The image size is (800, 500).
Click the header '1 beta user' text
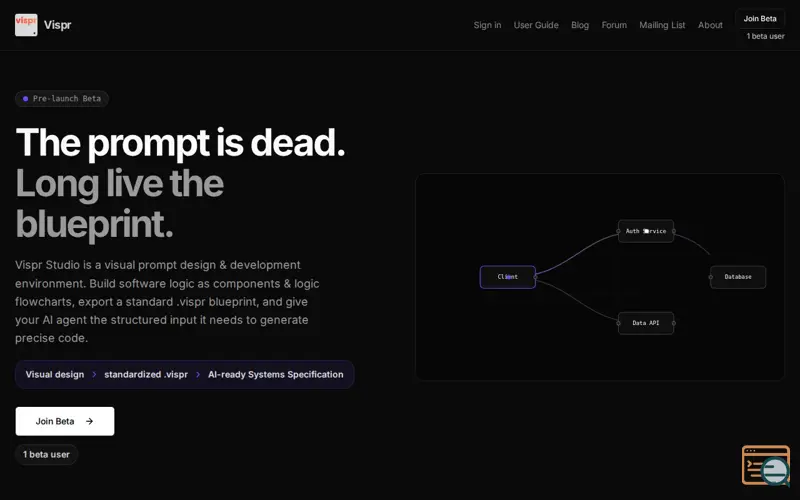pos(765,36)
